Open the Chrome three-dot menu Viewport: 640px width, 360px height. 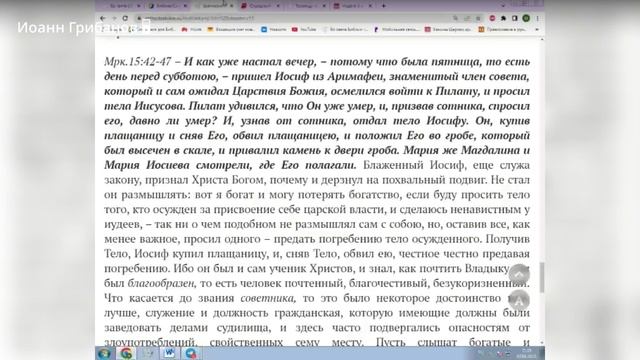coord(538,18)
